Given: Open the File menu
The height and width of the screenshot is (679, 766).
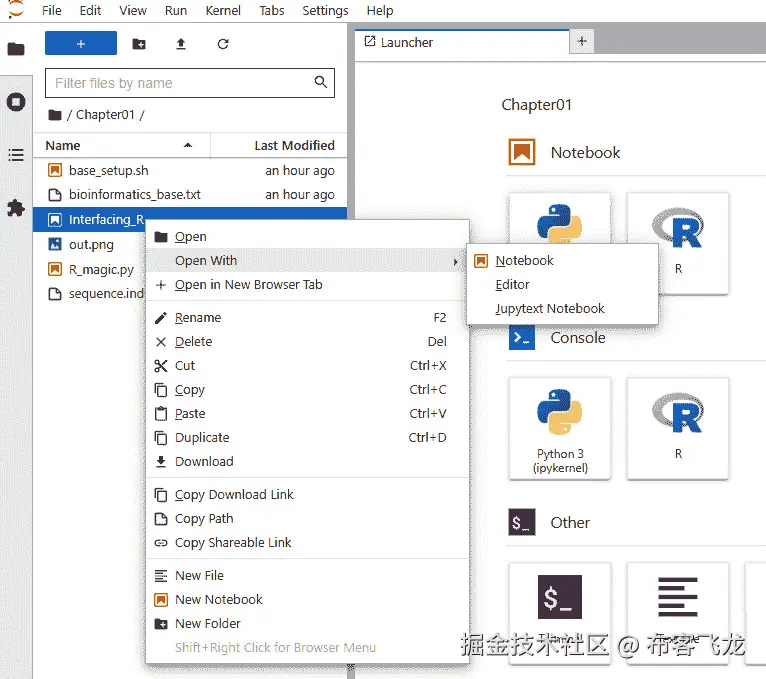Looking at the screenshot, I should coord(52,10).
